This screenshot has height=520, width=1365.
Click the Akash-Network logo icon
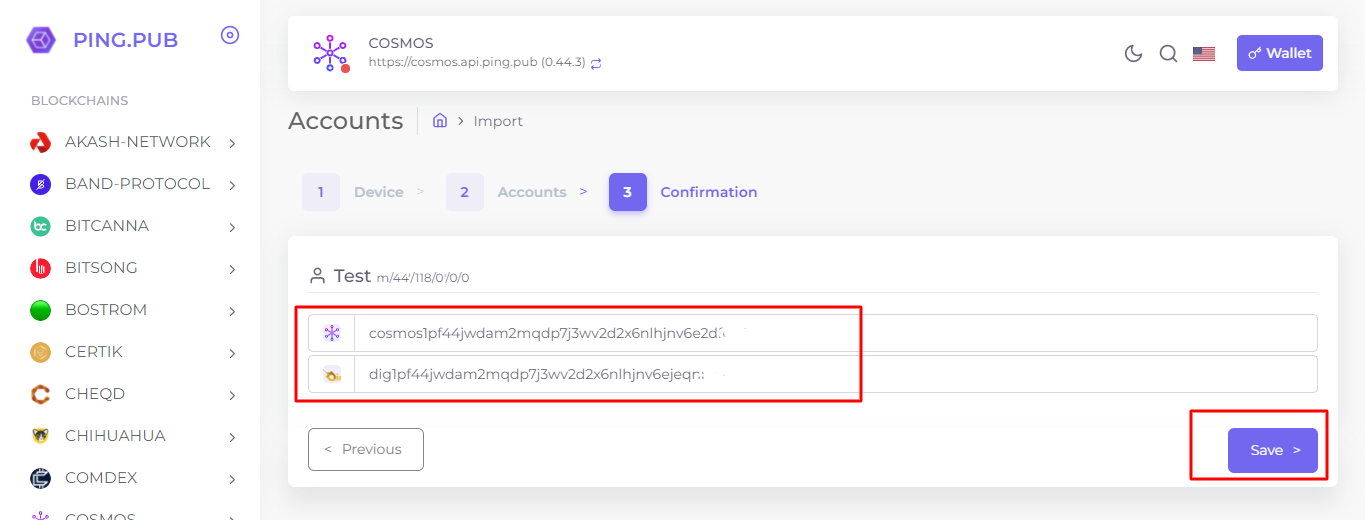coord(40,142)
